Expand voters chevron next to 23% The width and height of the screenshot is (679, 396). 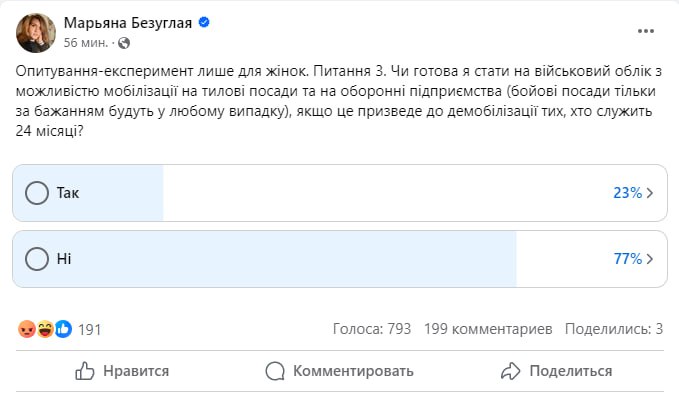tap(650, 193)
